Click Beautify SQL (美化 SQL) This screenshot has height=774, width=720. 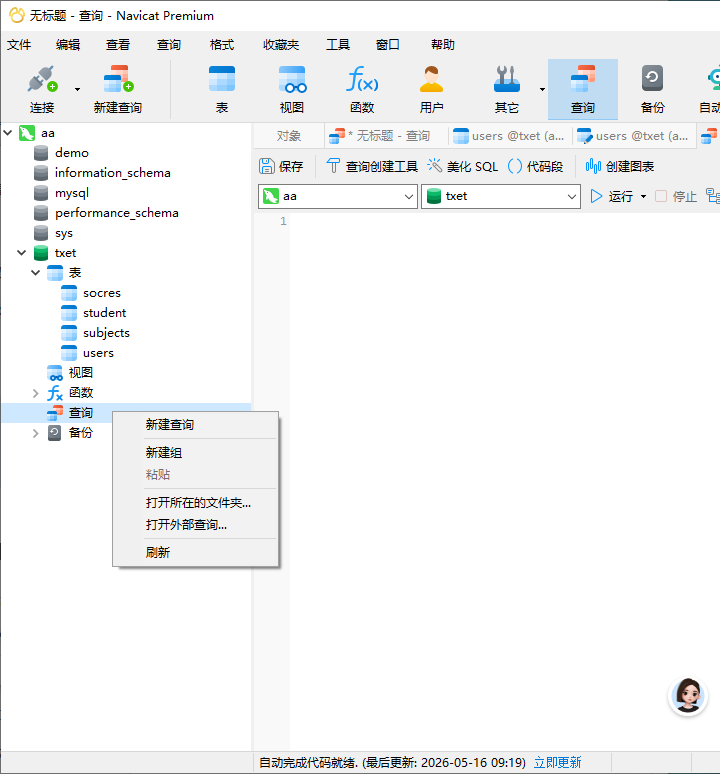point(462,166)
